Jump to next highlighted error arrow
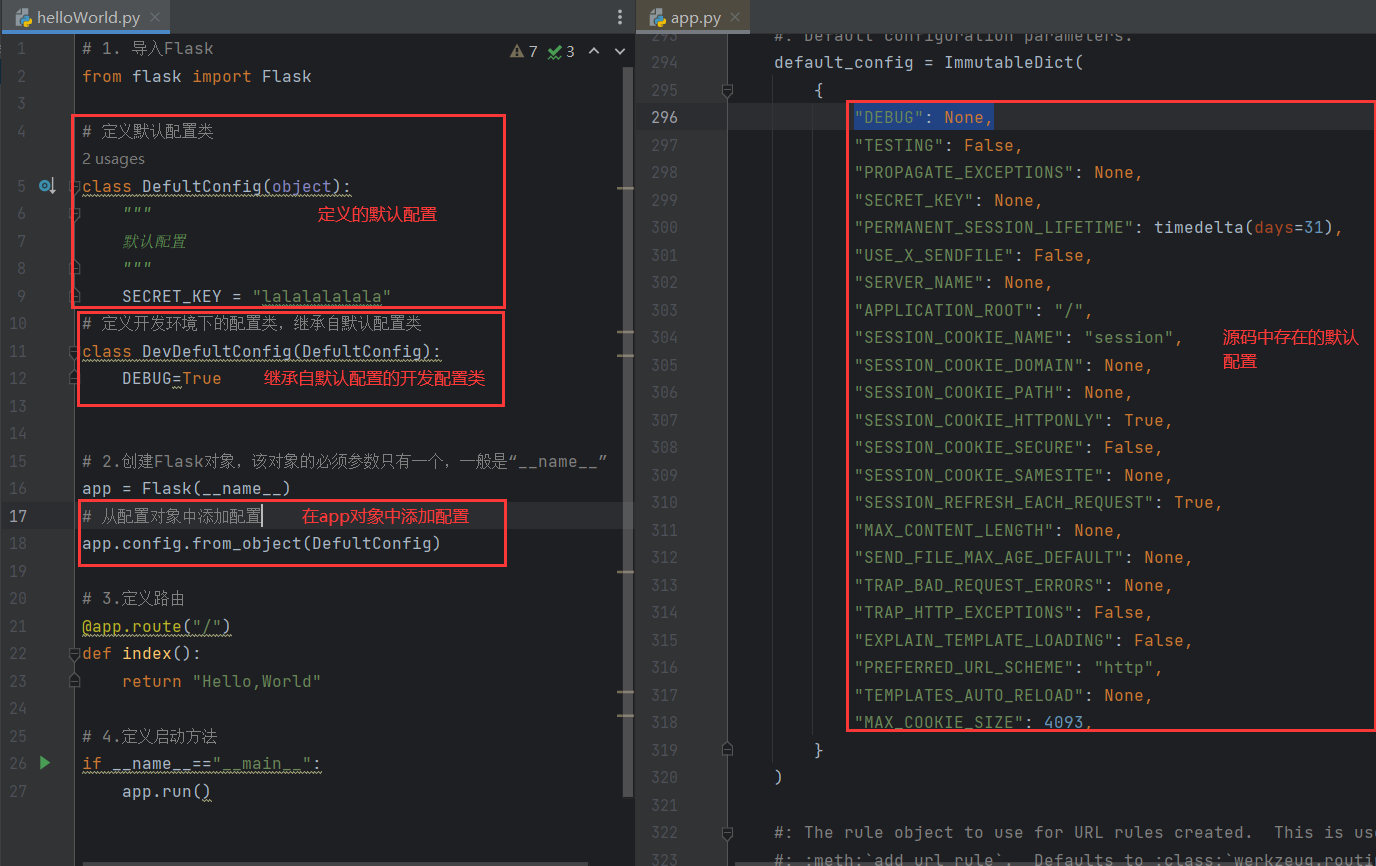The image size is (1376, 866). pos(620,51)
